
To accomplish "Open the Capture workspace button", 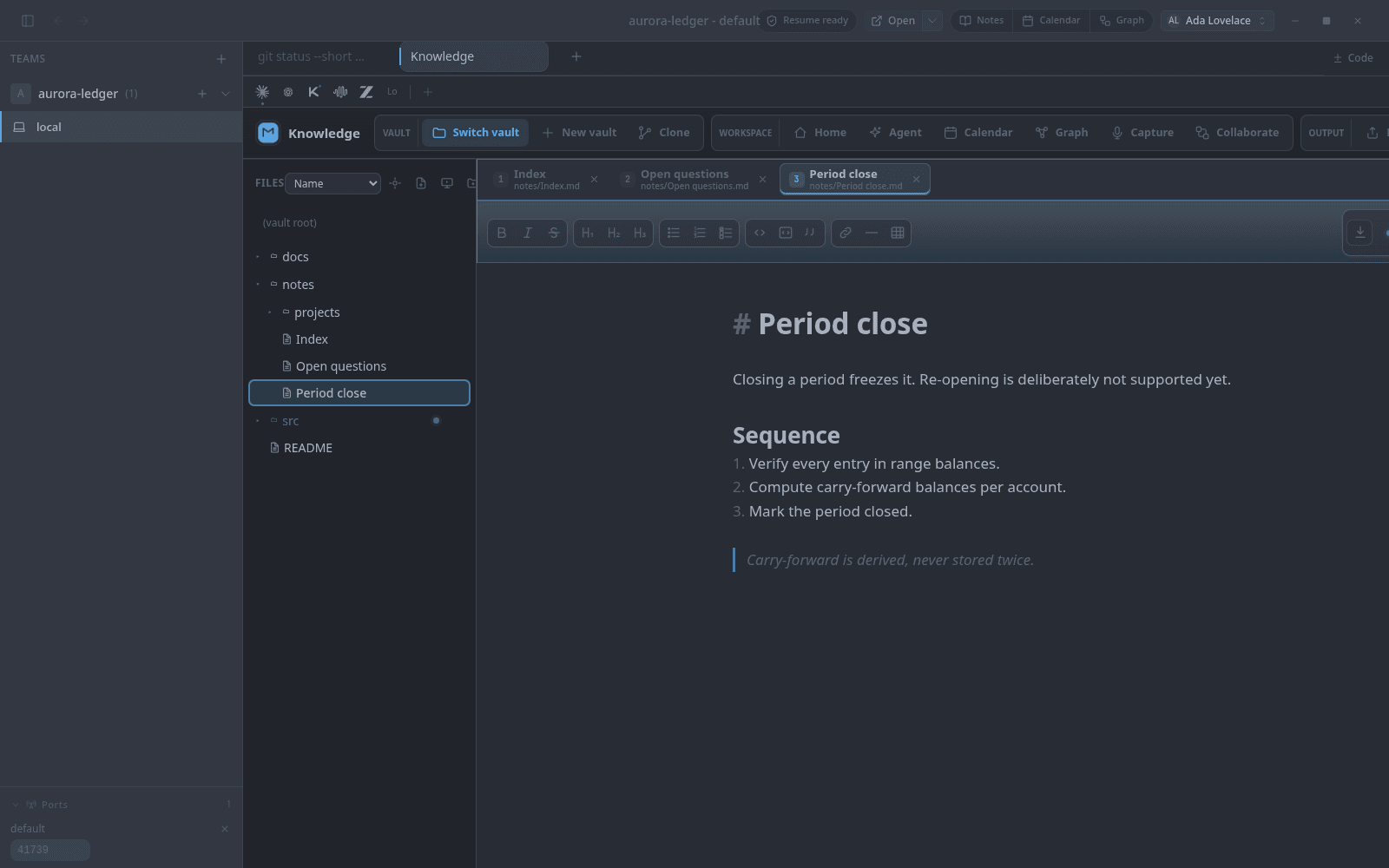I will click(x=1142, y=133).
